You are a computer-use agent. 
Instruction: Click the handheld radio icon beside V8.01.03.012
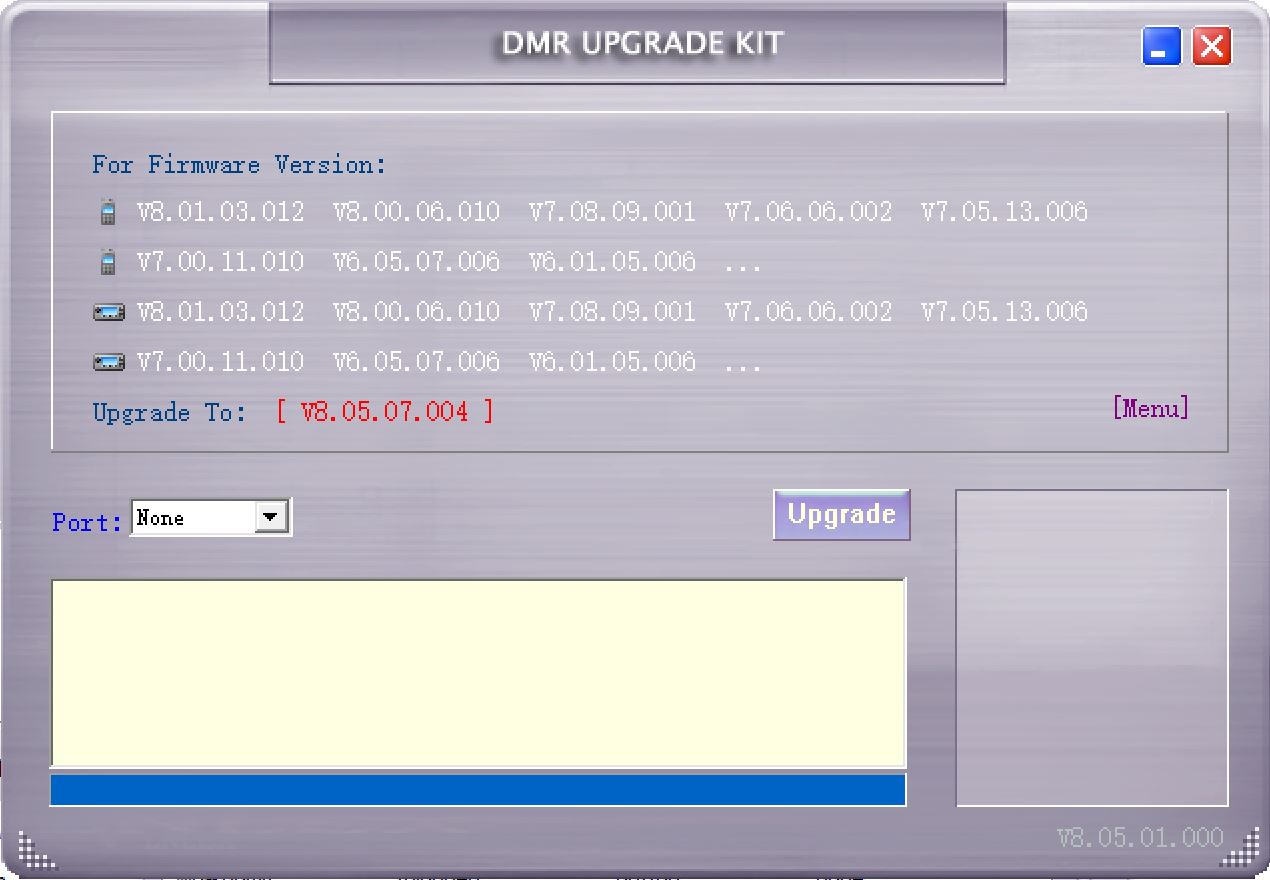coord(107,213)
